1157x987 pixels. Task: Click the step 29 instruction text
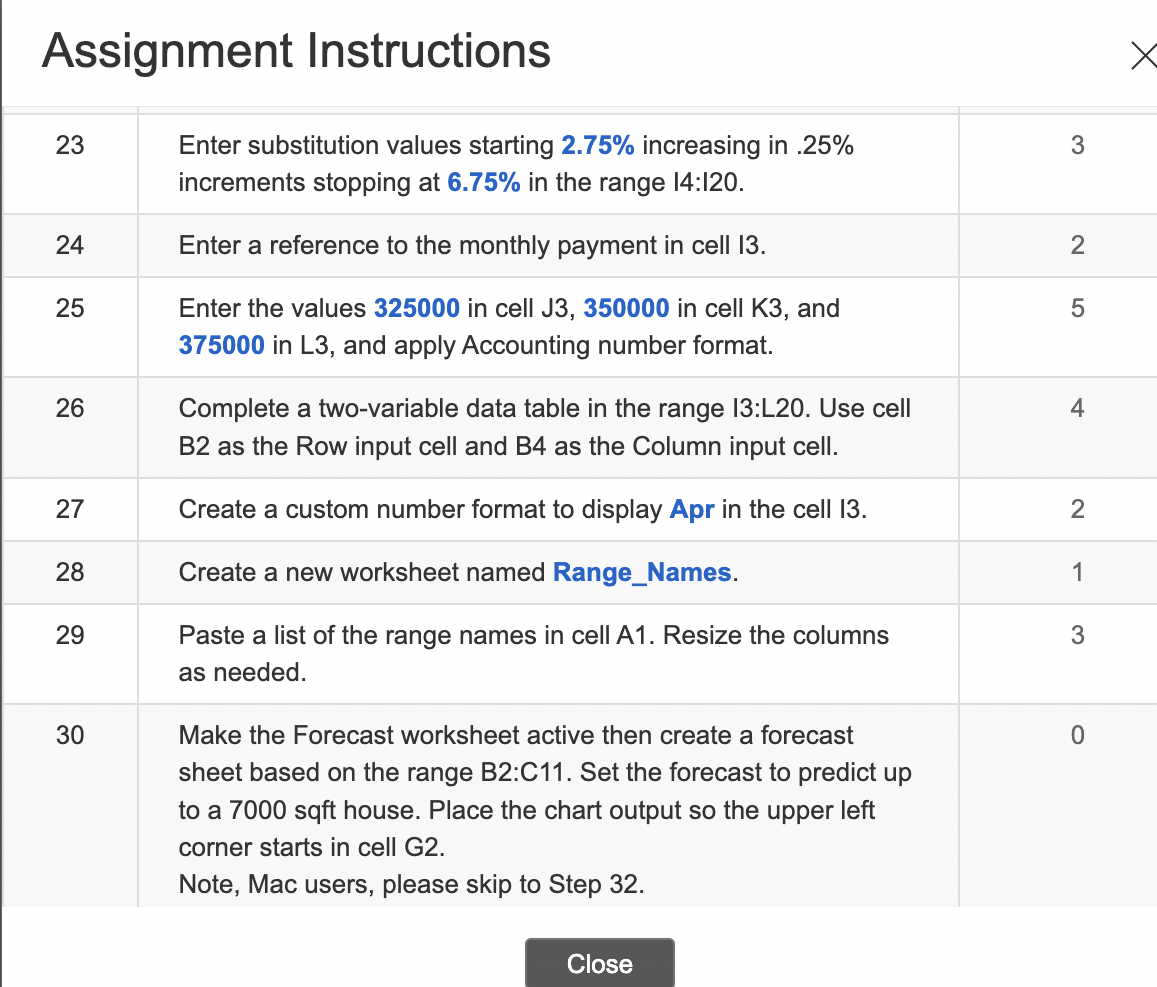point(533,653)
